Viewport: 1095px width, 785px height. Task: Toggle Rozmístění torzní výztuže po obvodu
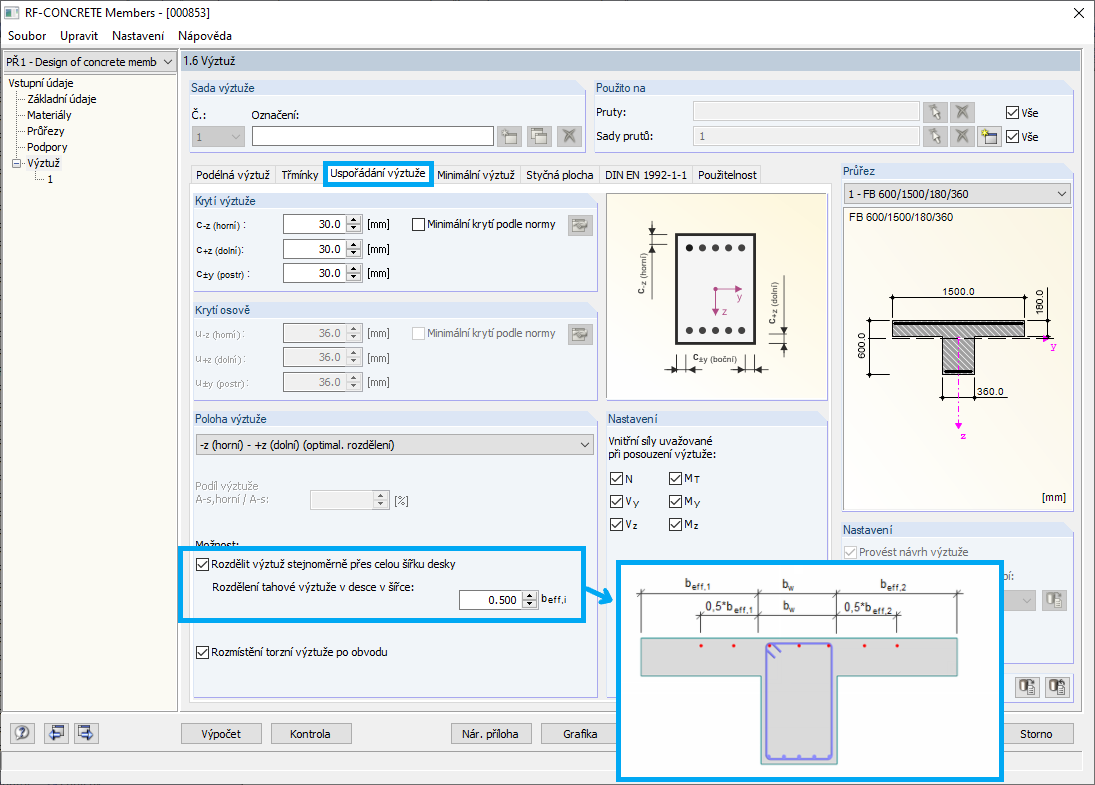pos(203,652)
